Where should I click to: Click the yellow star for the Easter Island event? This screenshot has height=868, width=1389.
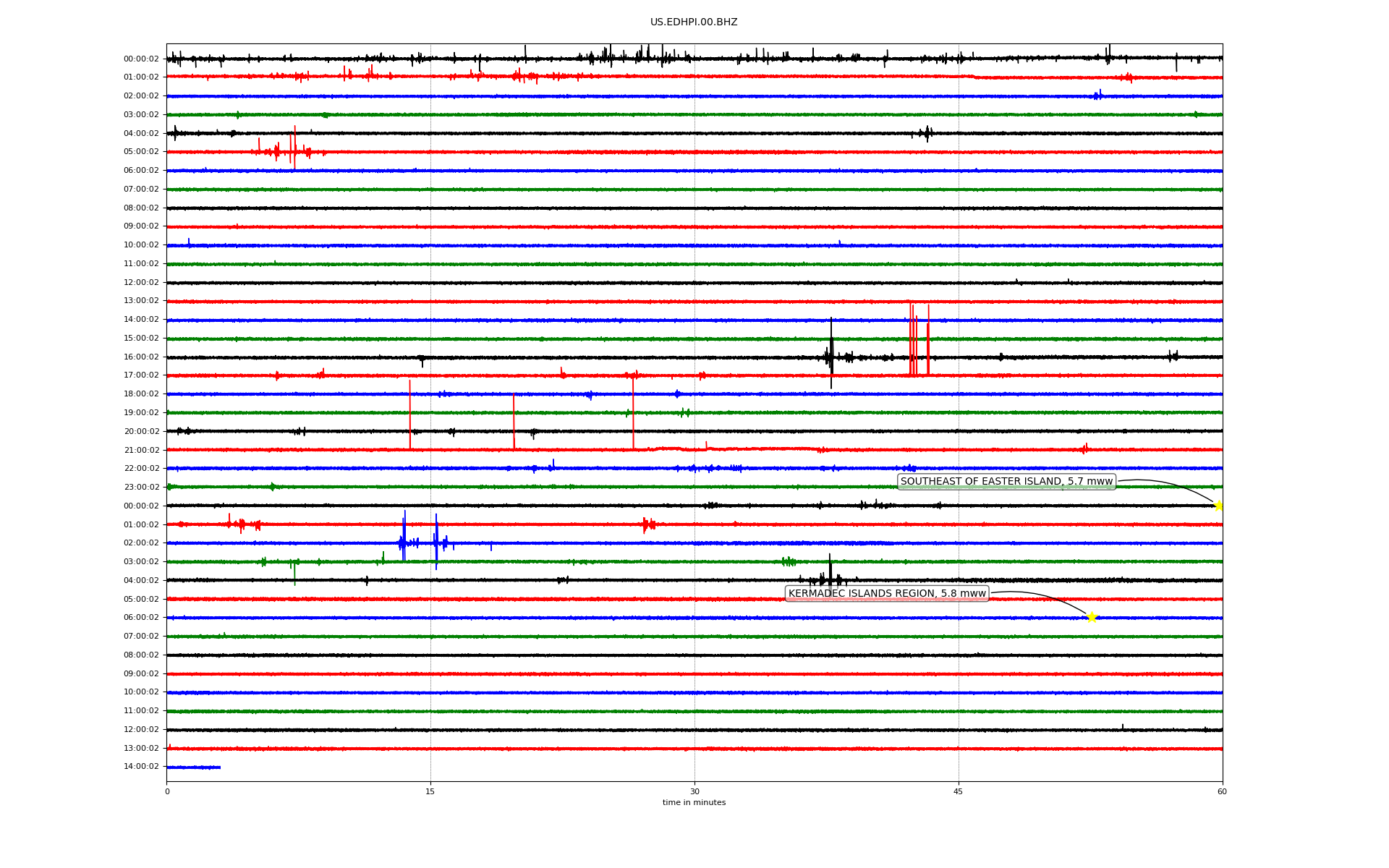coord(1218,506)
